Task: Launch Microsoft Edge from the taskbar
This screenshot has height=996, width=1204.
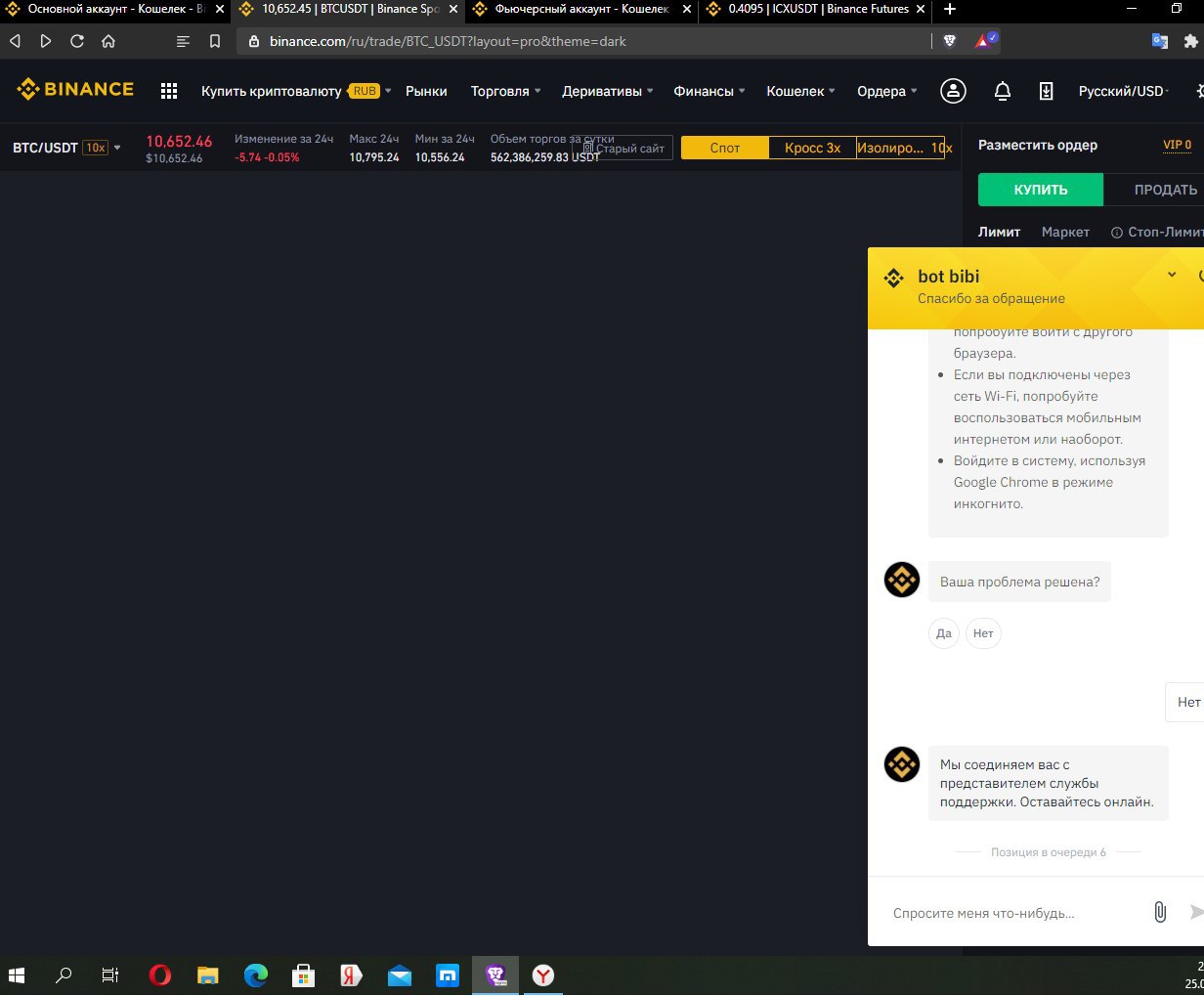Action: pos(256,974)
